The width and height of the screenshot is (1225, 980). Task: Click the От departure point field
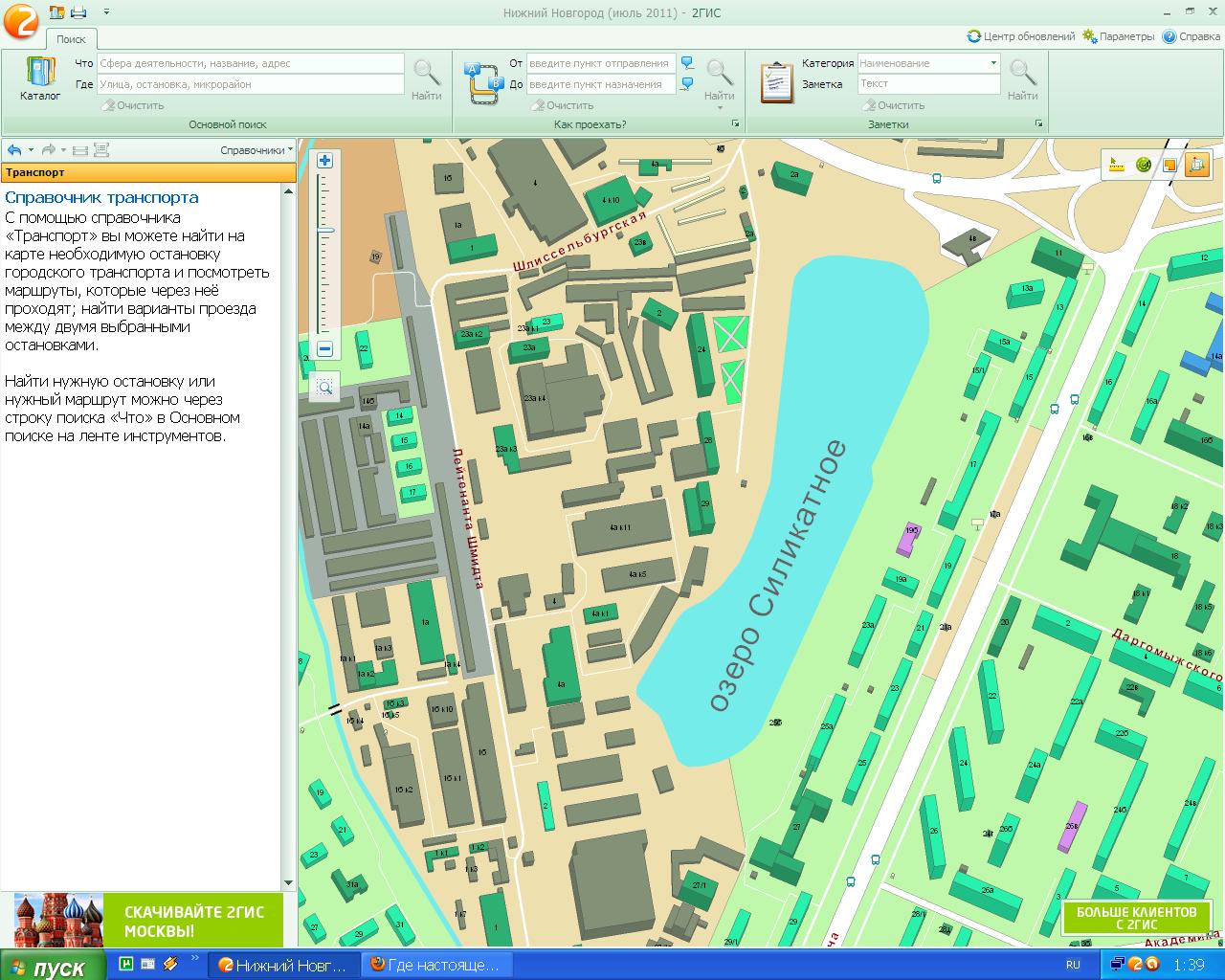coord(601,63)
